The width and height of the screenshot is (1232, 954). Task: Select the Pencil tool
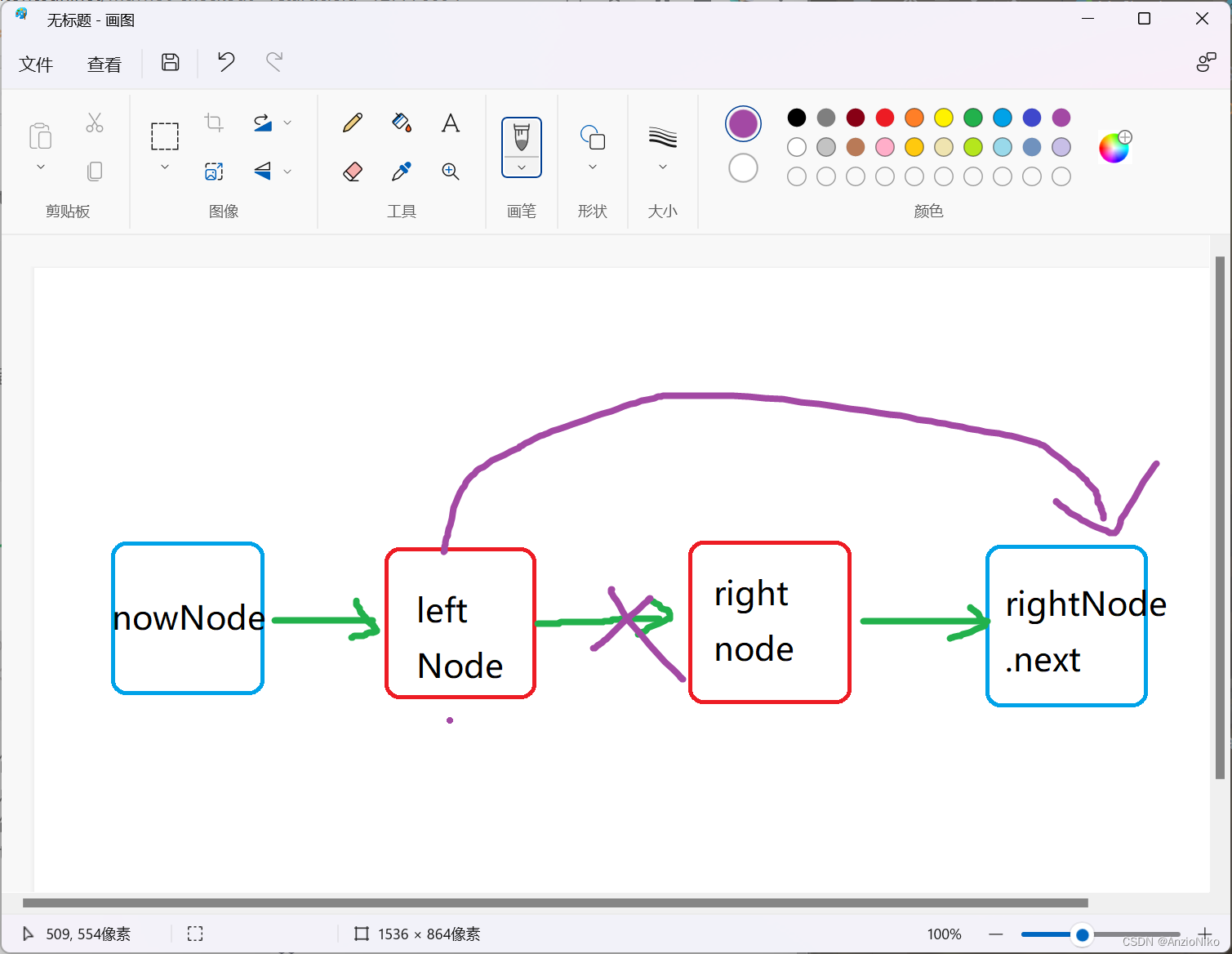[x=353, y=123]
